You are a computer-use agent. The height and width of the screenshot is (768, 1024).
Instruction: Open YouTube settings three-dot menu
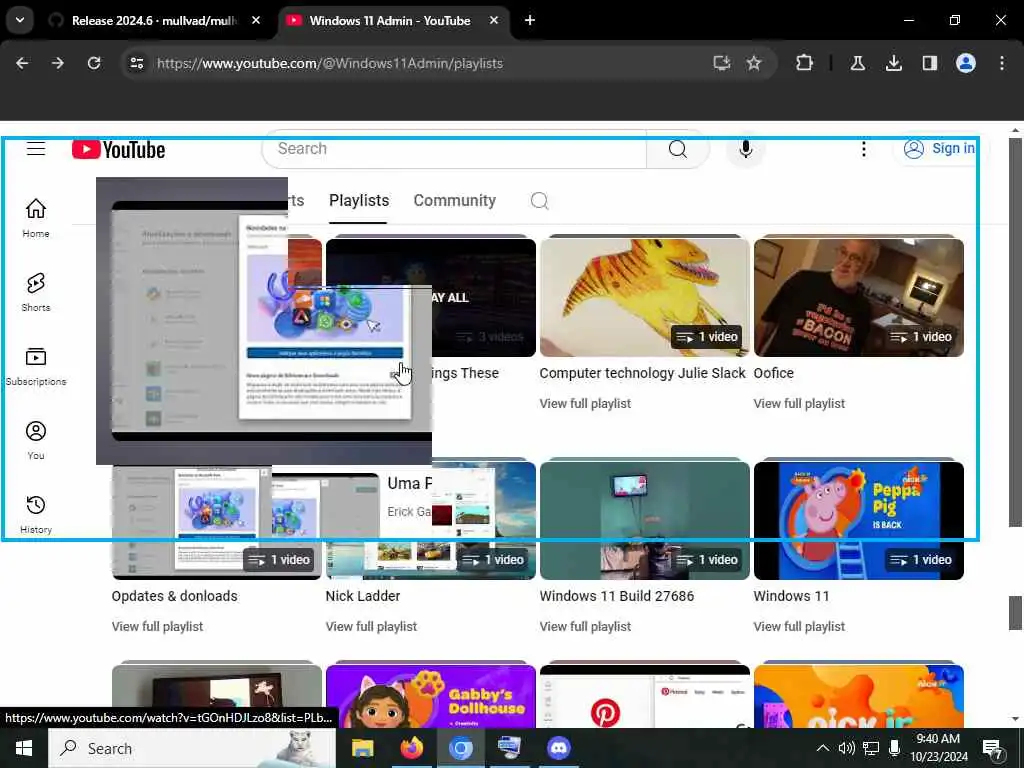click(863, 149)
